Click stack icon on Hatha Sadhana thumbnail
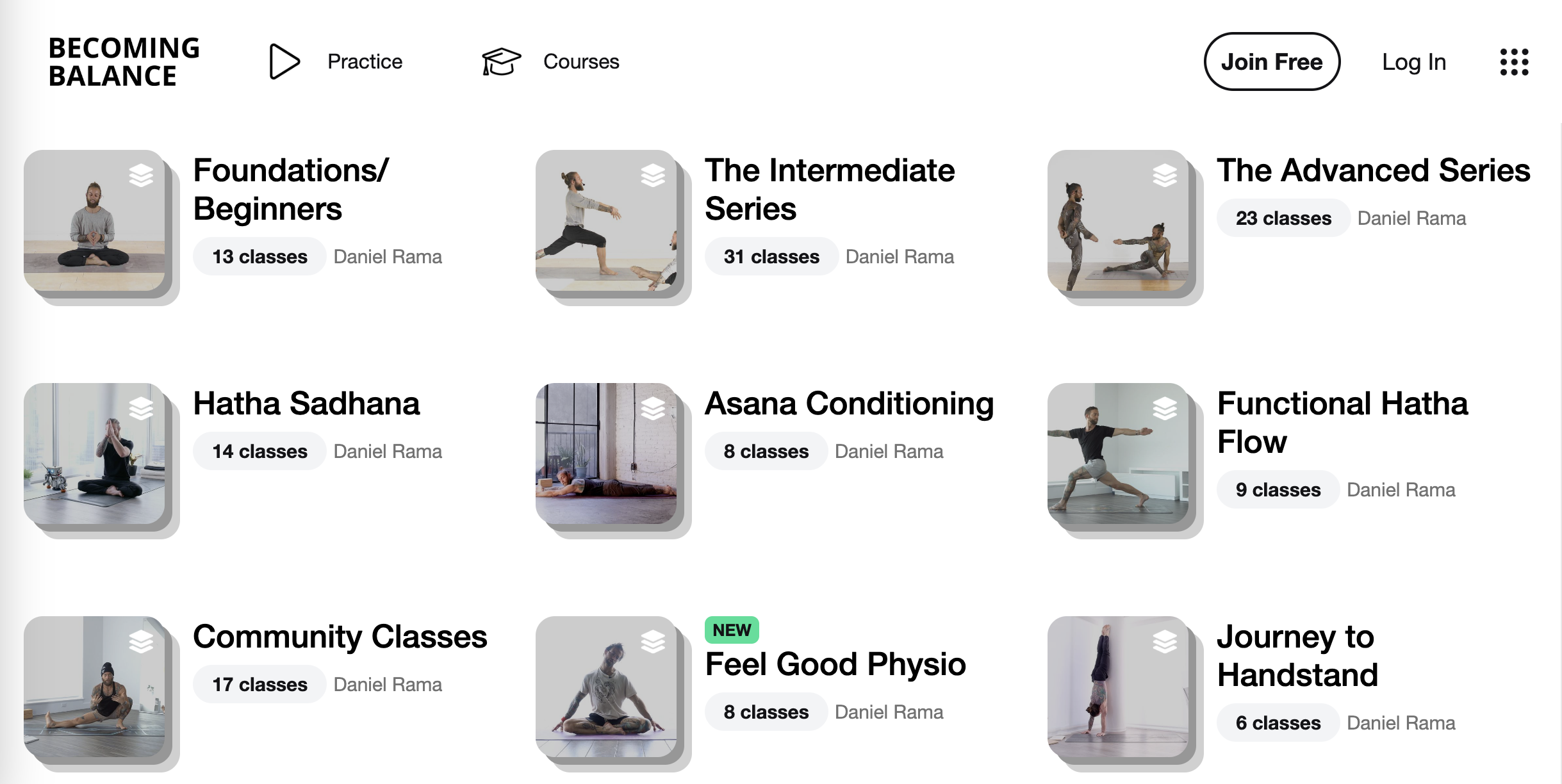Image resolution: width=1562 pixels, height=784 pixels. click(141, 408)
